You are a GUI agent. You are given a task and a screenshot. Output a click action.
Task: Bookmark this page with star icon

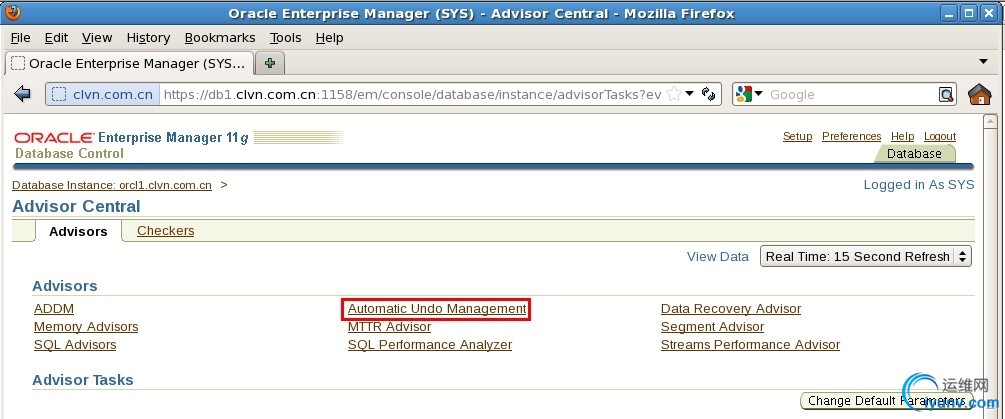[675, 94]
